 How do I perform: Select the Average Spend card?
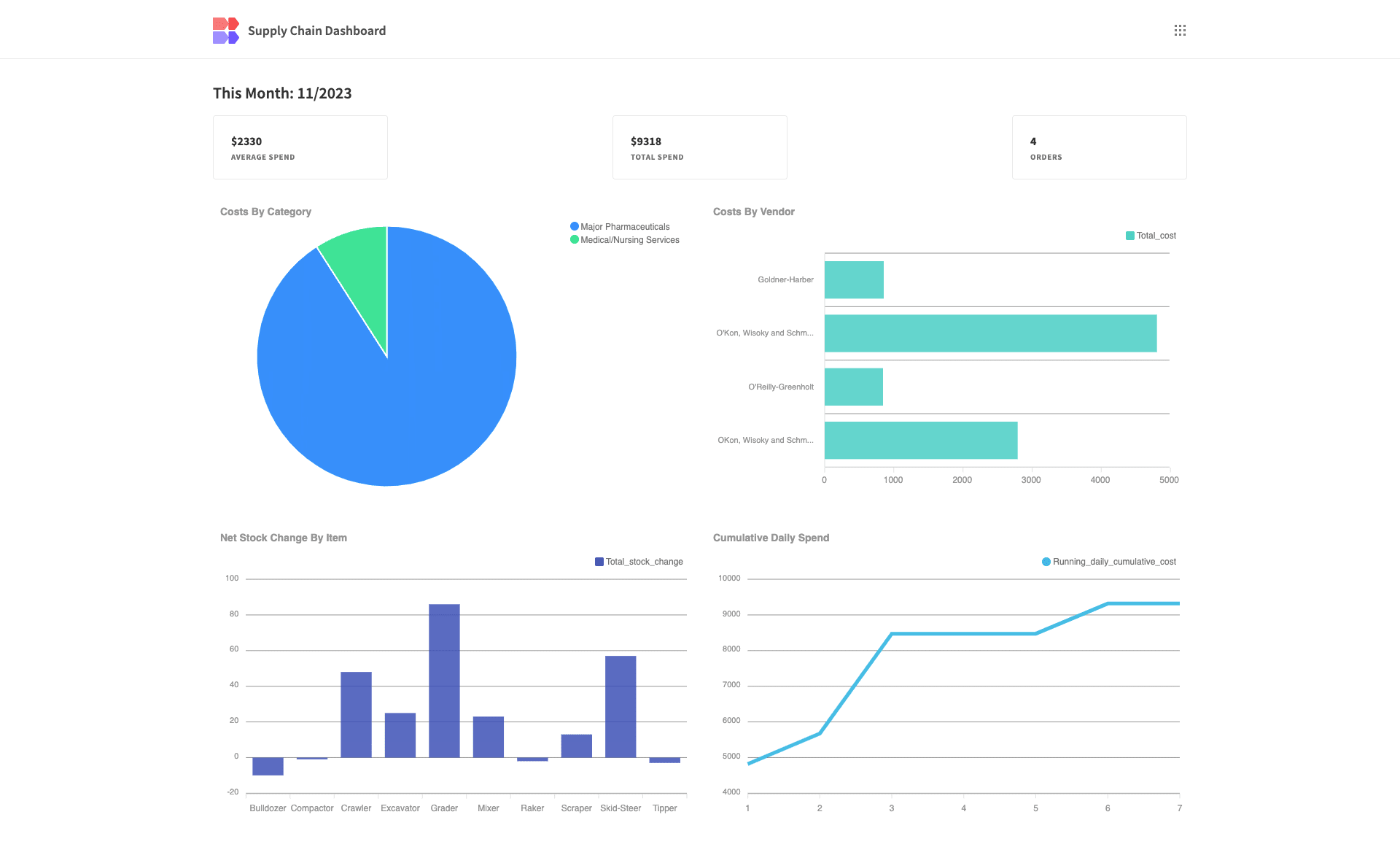tap(300, 147)
